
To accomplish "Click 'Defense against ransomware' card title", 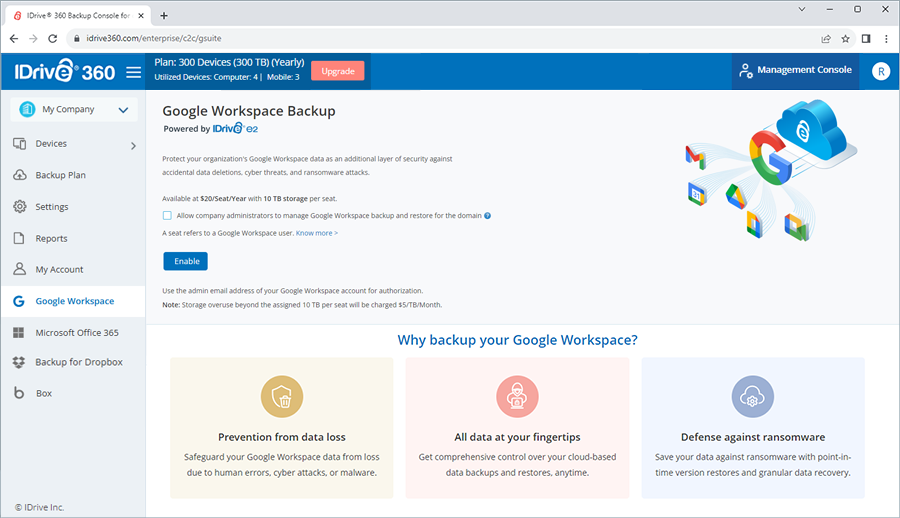I will (752, 437).
